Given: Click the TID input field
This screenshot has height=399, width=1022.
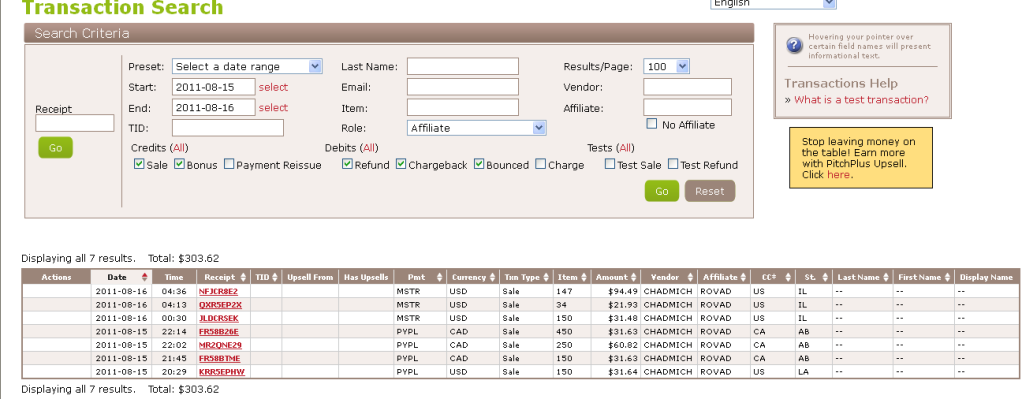Looking at the screenshot, I should pyautogui.click(x=228, y=128).
